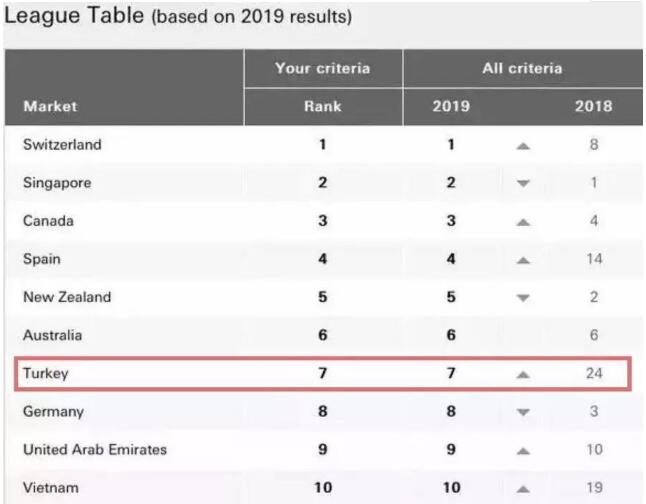The height and width of the screenshot is (504, 646).
Task: Click Turkey's 2018 rank value 24
Action: (594, 375)
